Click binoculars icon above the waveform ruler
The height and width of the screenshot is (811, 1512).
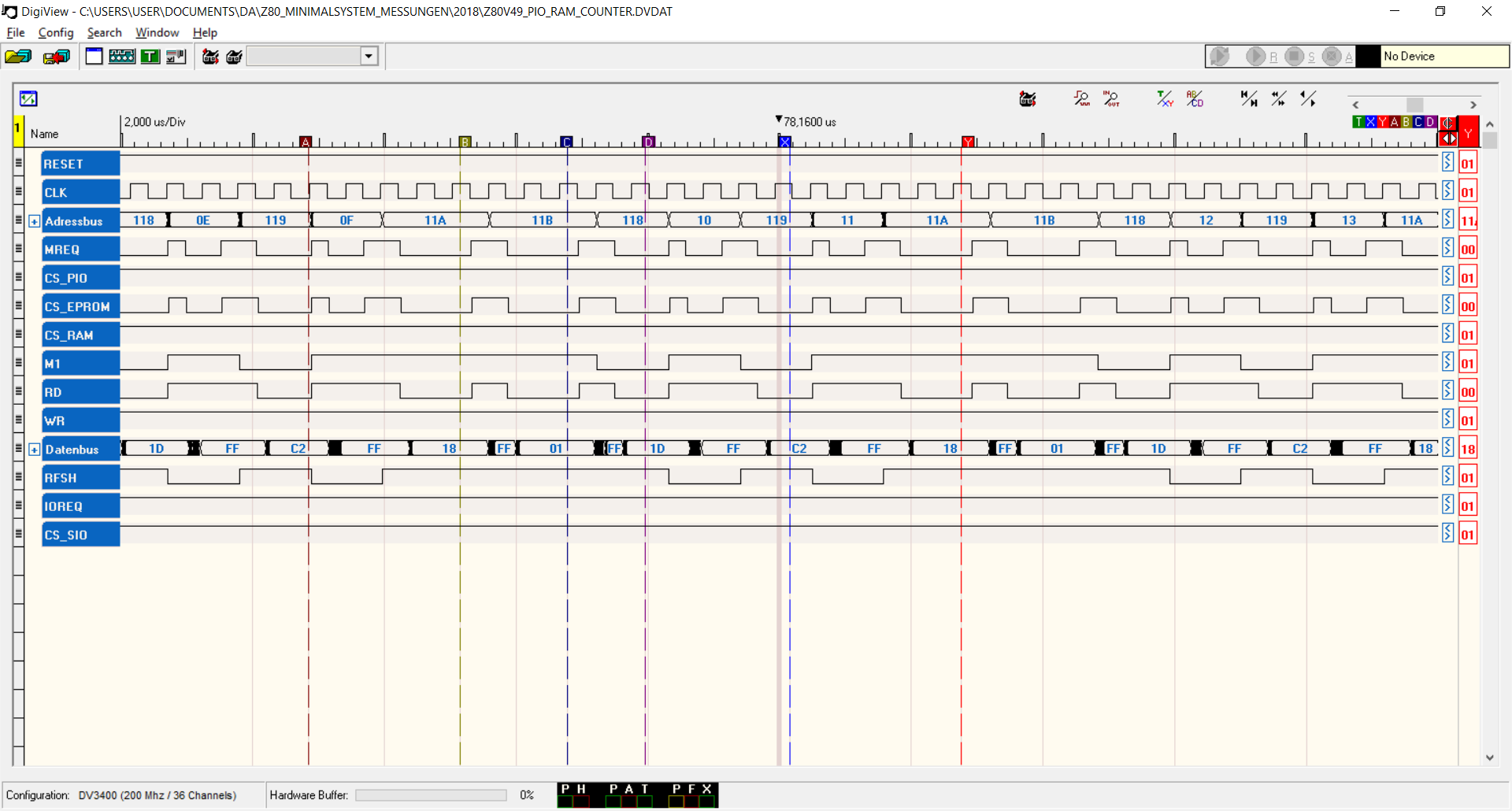click(1028, 99)
